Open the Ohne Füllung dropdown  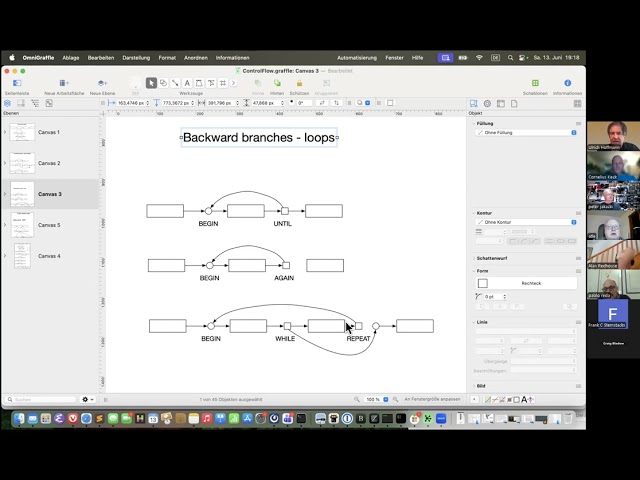[x=526, y=133]
